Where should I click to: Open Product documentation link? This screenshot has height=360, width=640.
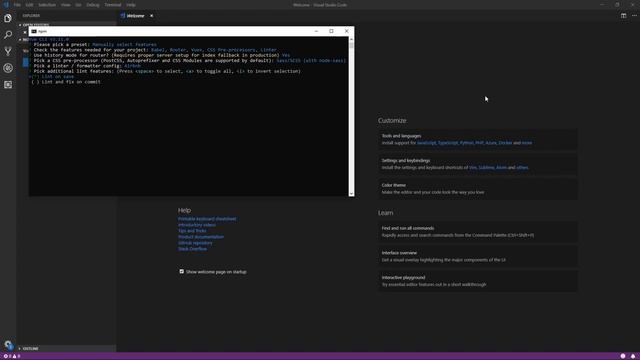pos(201,237)
